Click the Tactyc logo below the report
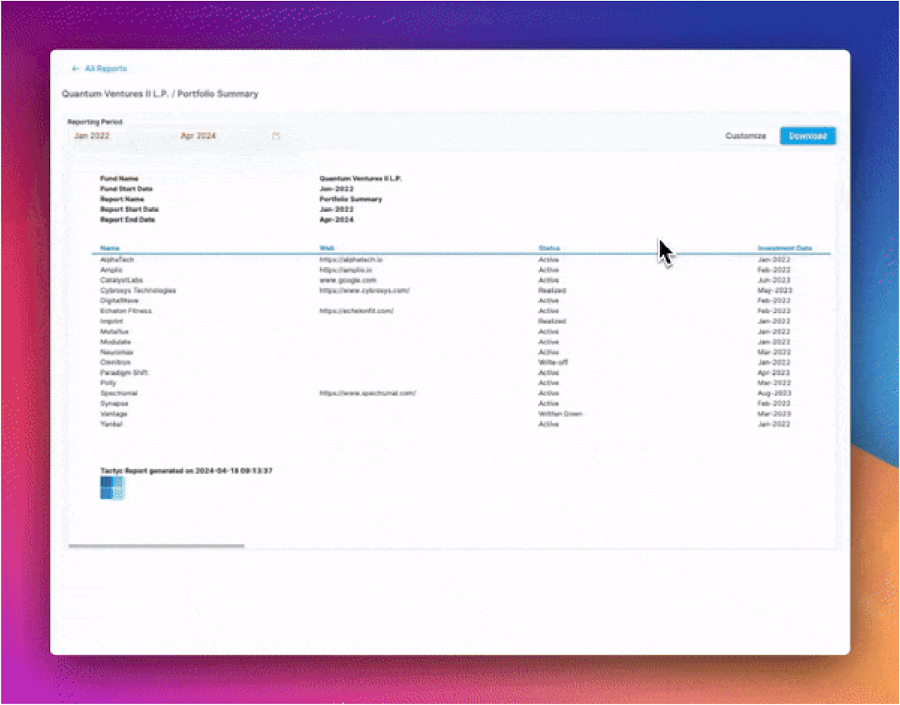The image size is (900, 705). [x=112, y=488]
